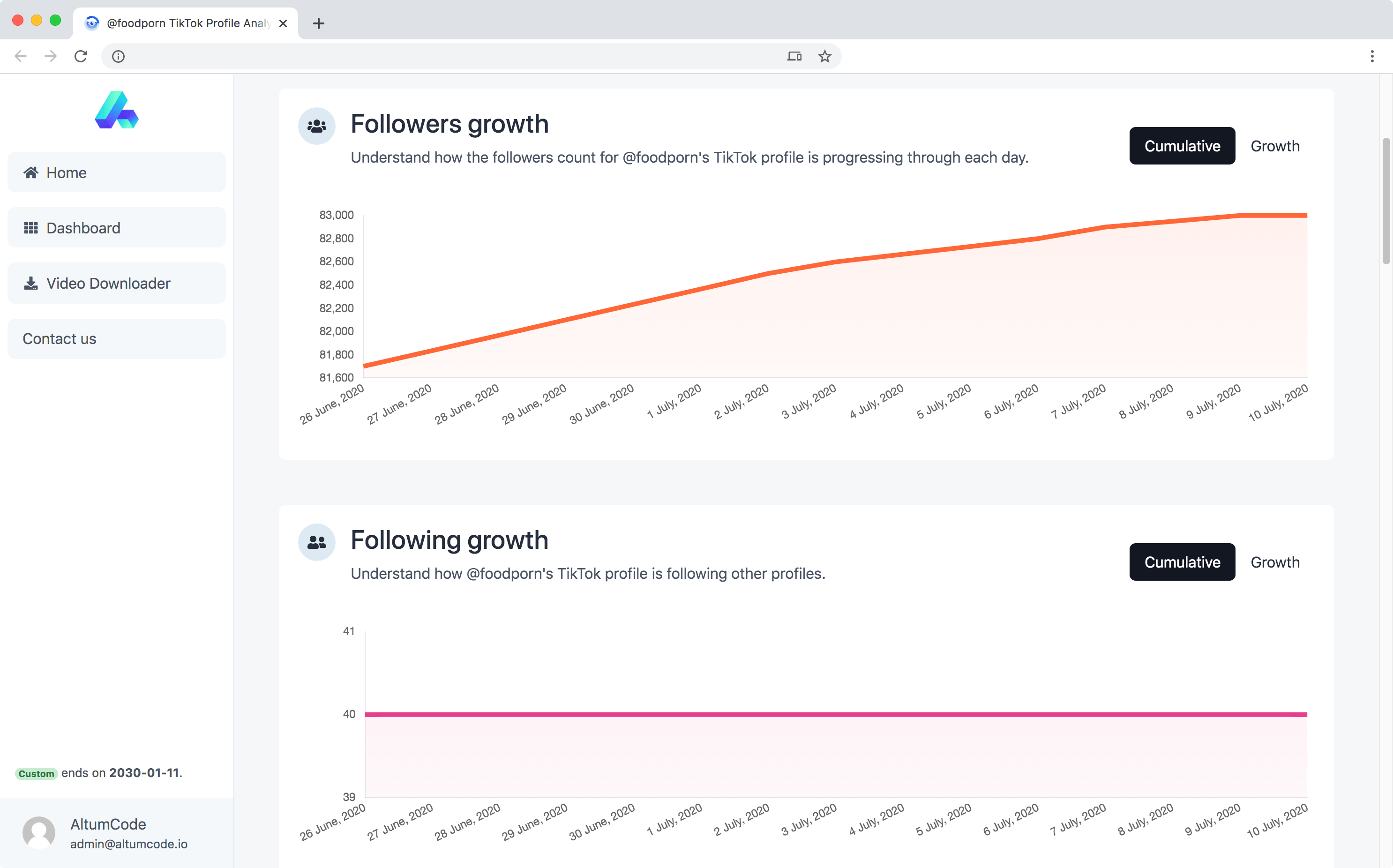The height and width of the screenshot is (868, 1393).
Task: Open a new browser tab
Action: tap(319, 23)
